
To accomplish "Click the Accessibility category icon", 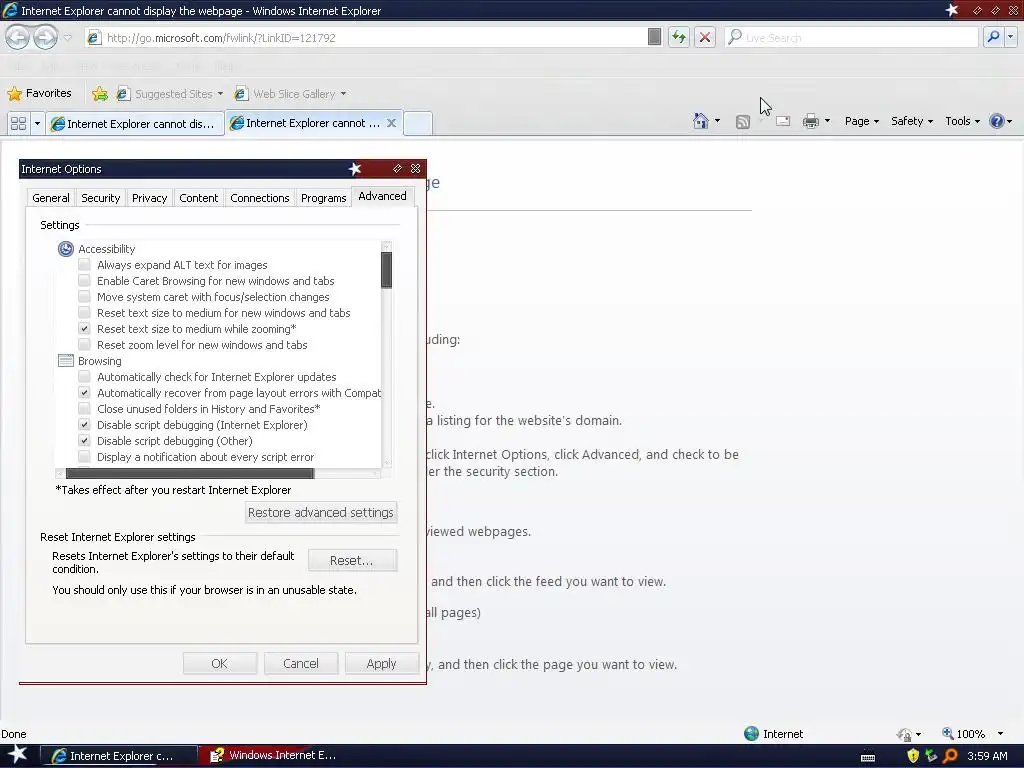I will click(x=66, y=249).
